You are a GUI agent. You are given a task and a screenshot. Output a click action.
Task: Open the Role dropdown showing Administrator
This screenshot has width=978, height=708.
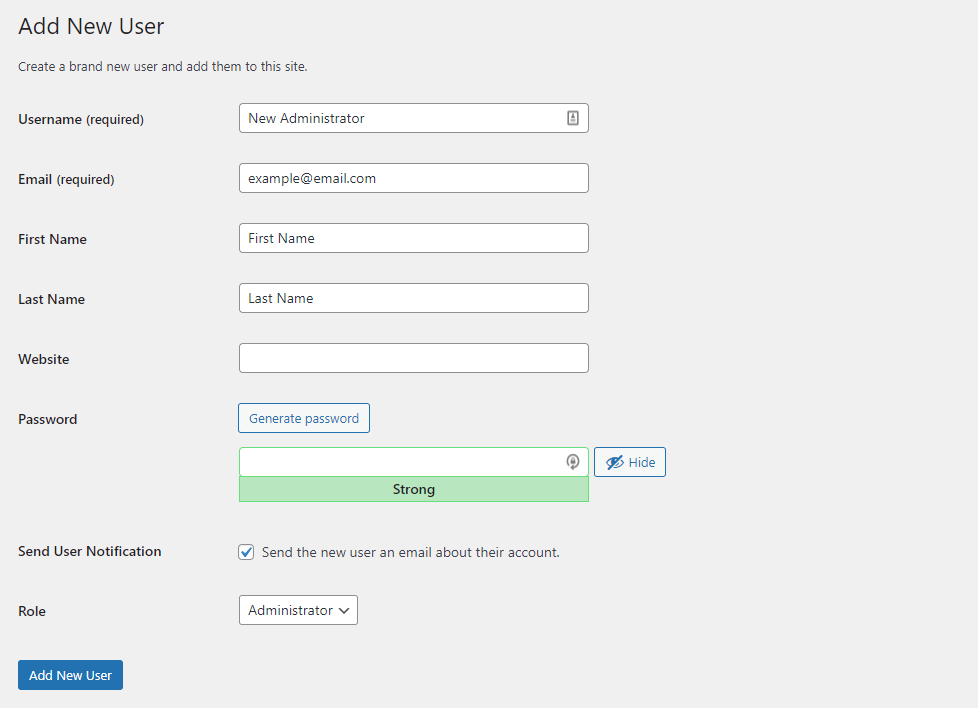coord(298,610)
